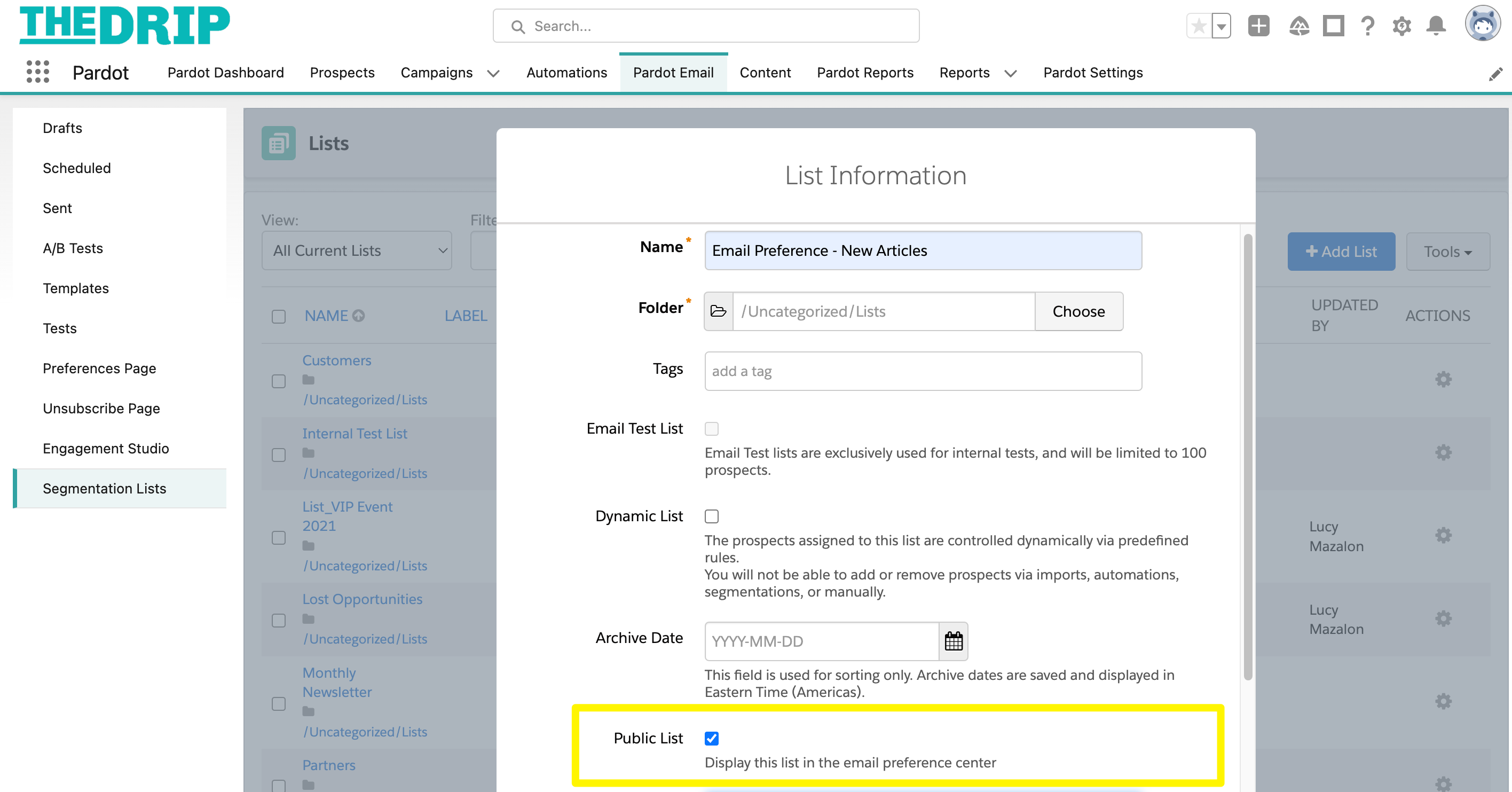Image resolution: width=1512 pixels, height=792 pixels.
Task: Open actions gear for Lost Opportunities row
Action: (1443, 618)
